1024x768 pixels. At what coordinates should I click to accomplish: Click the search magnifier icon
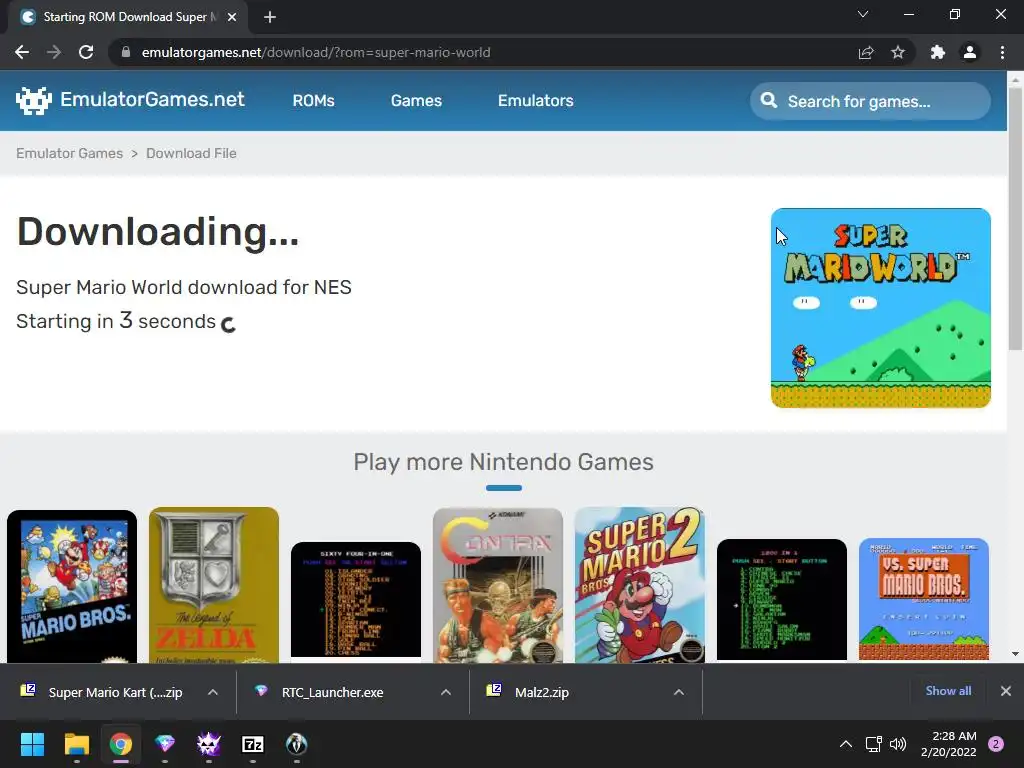(769, 101)
